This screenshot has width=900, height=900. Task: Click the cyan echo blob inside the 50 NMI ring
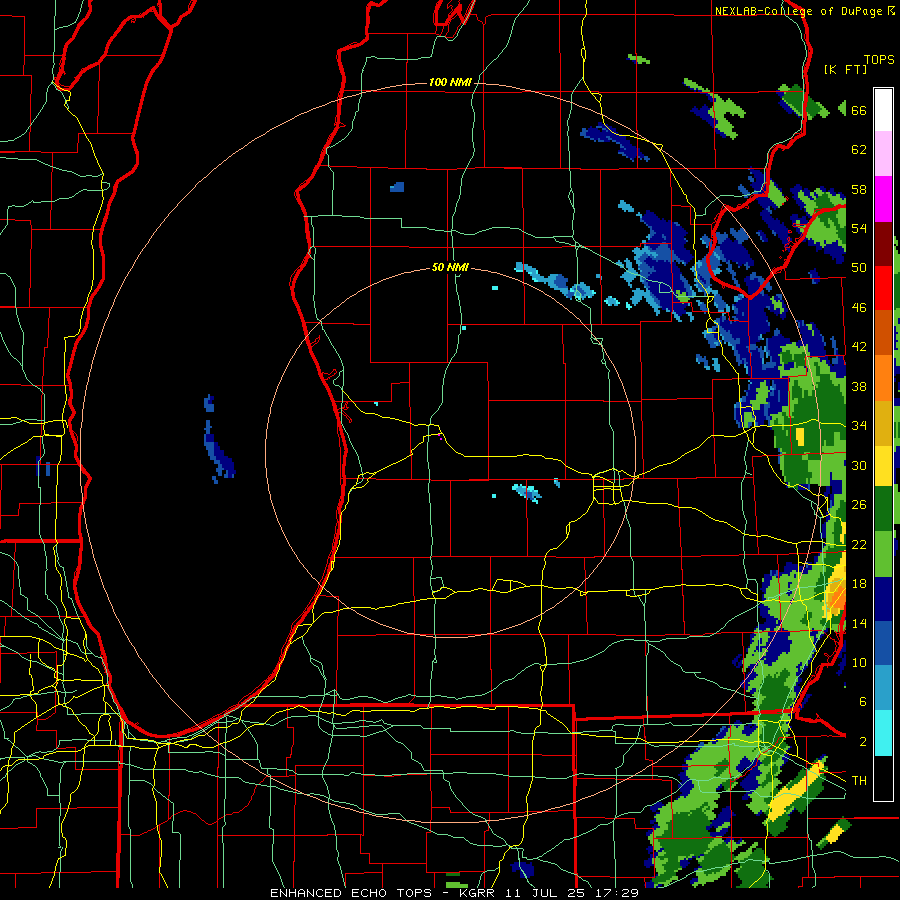pos(526,492)
